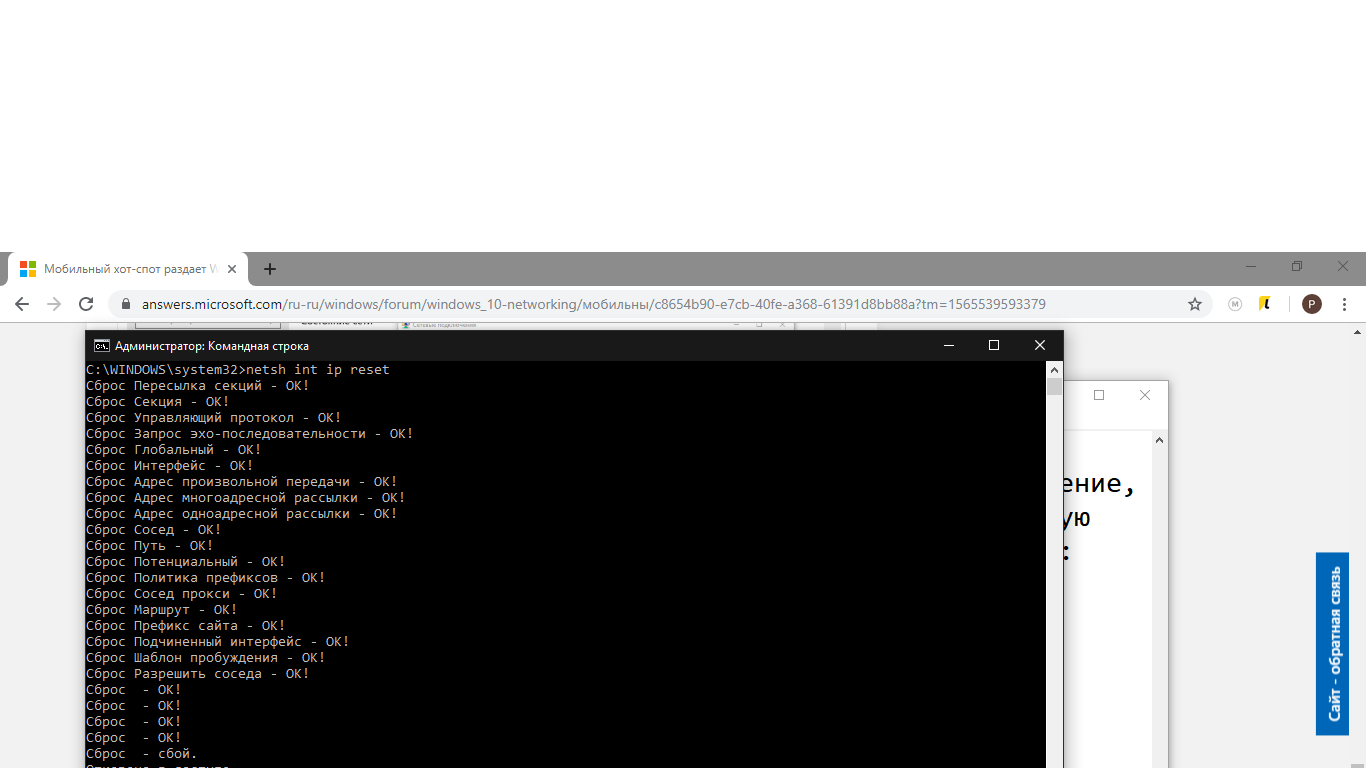Screen dimensions: 1366x768
Task: Click the netsh int ip reset command line
Action: [238, 370]
